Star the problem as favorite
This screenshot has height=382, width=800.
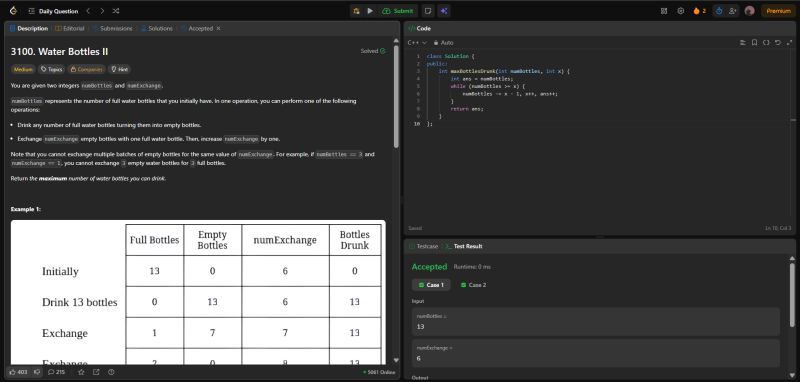[81, 372]
